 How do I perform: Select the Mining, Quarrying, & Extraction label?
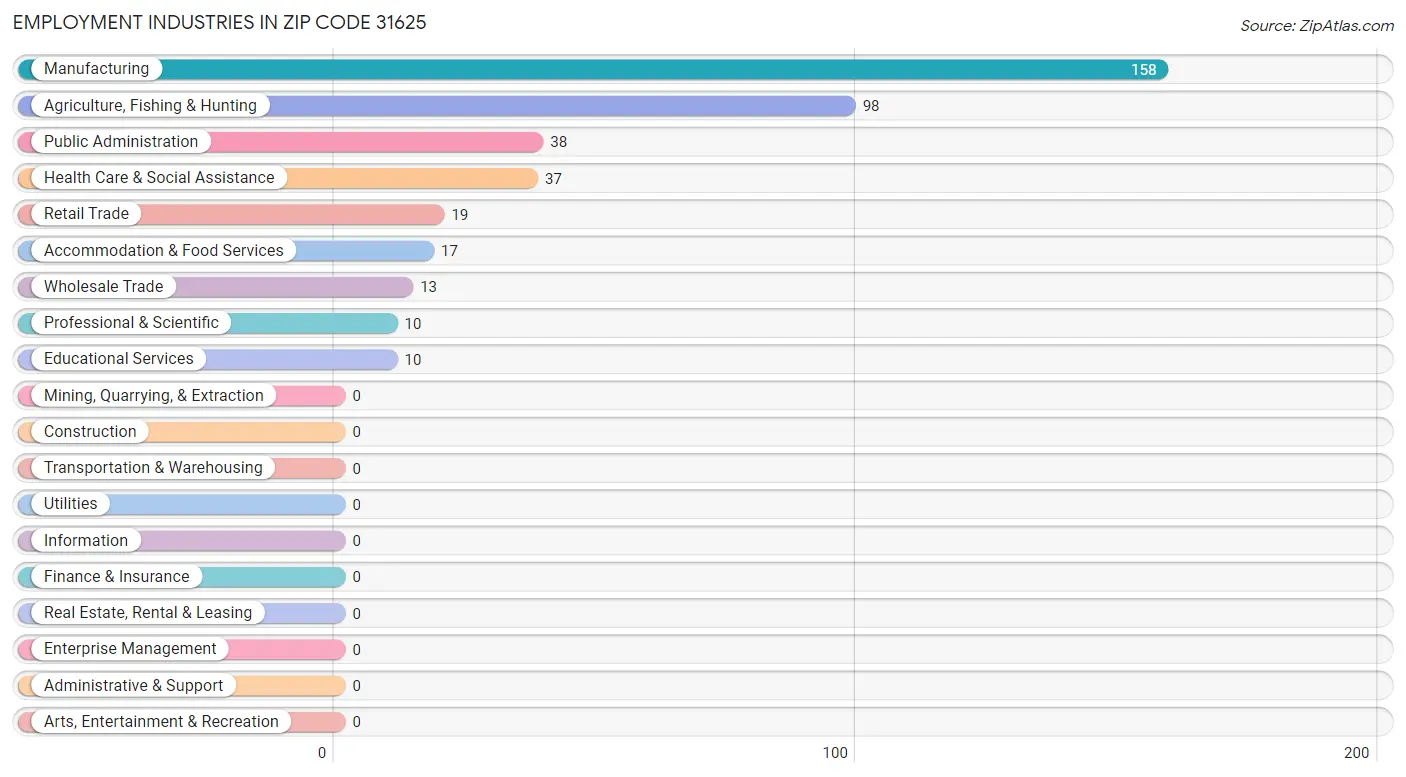154,395
